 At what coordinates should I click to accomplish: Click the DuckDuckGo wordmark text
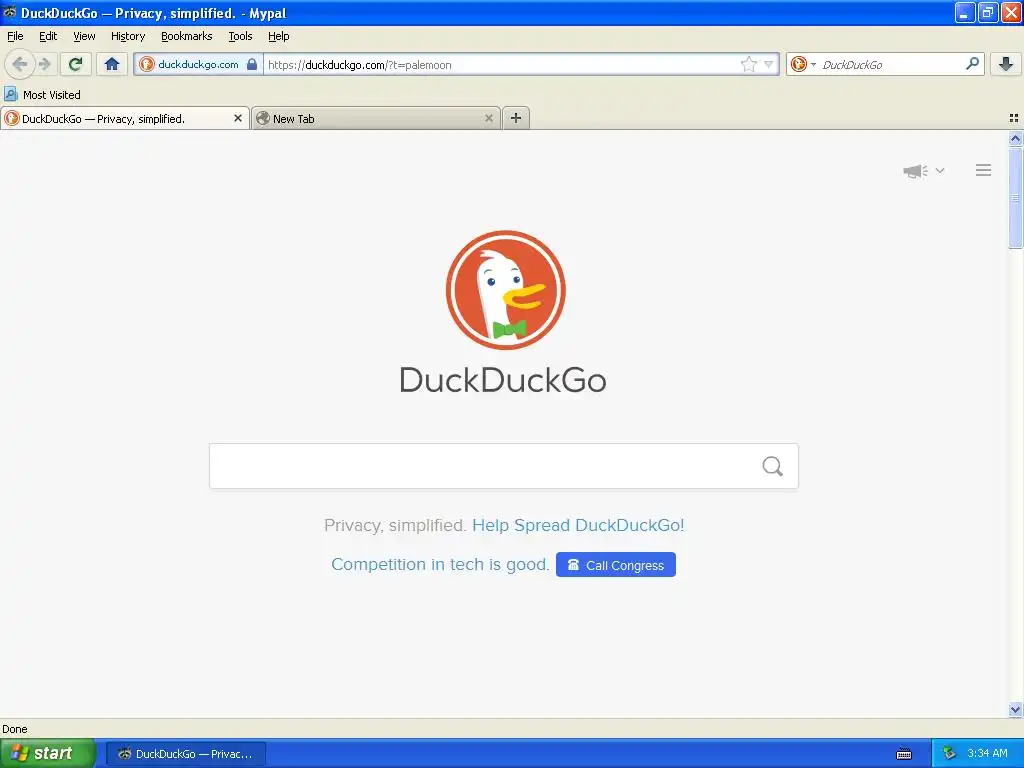503,379
